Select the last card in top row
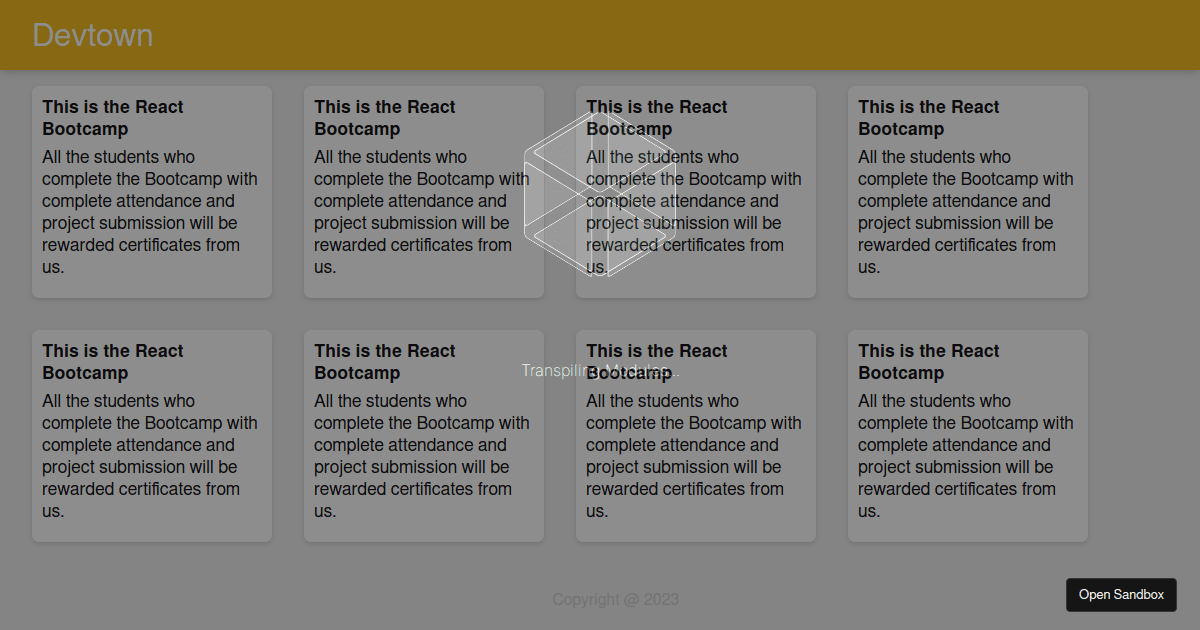This screenshot has height=630, width=1200. pyautogui.click(x=967, y=191)
